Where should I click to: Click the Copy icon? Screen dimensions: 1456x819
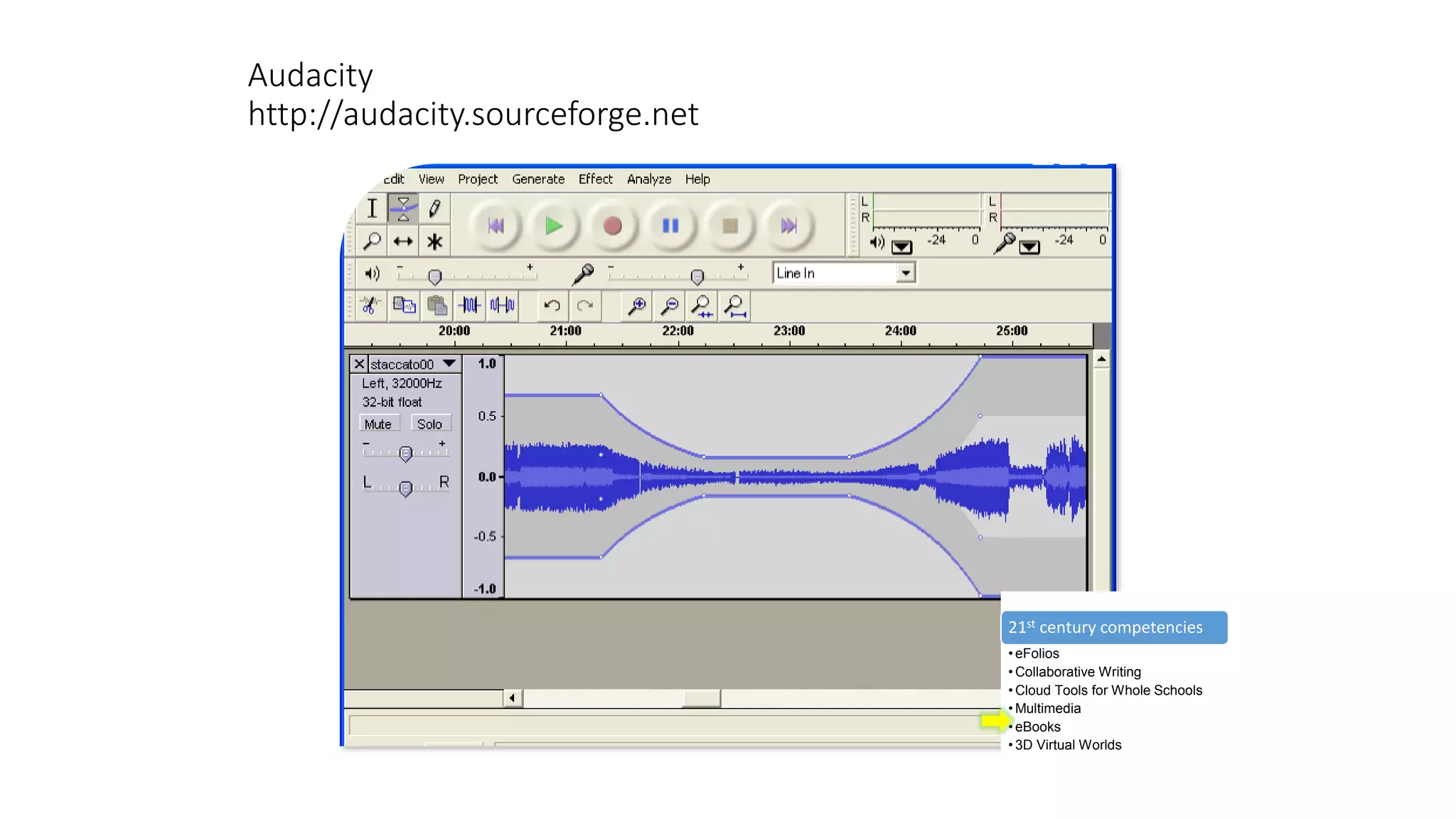coord(404,306)
